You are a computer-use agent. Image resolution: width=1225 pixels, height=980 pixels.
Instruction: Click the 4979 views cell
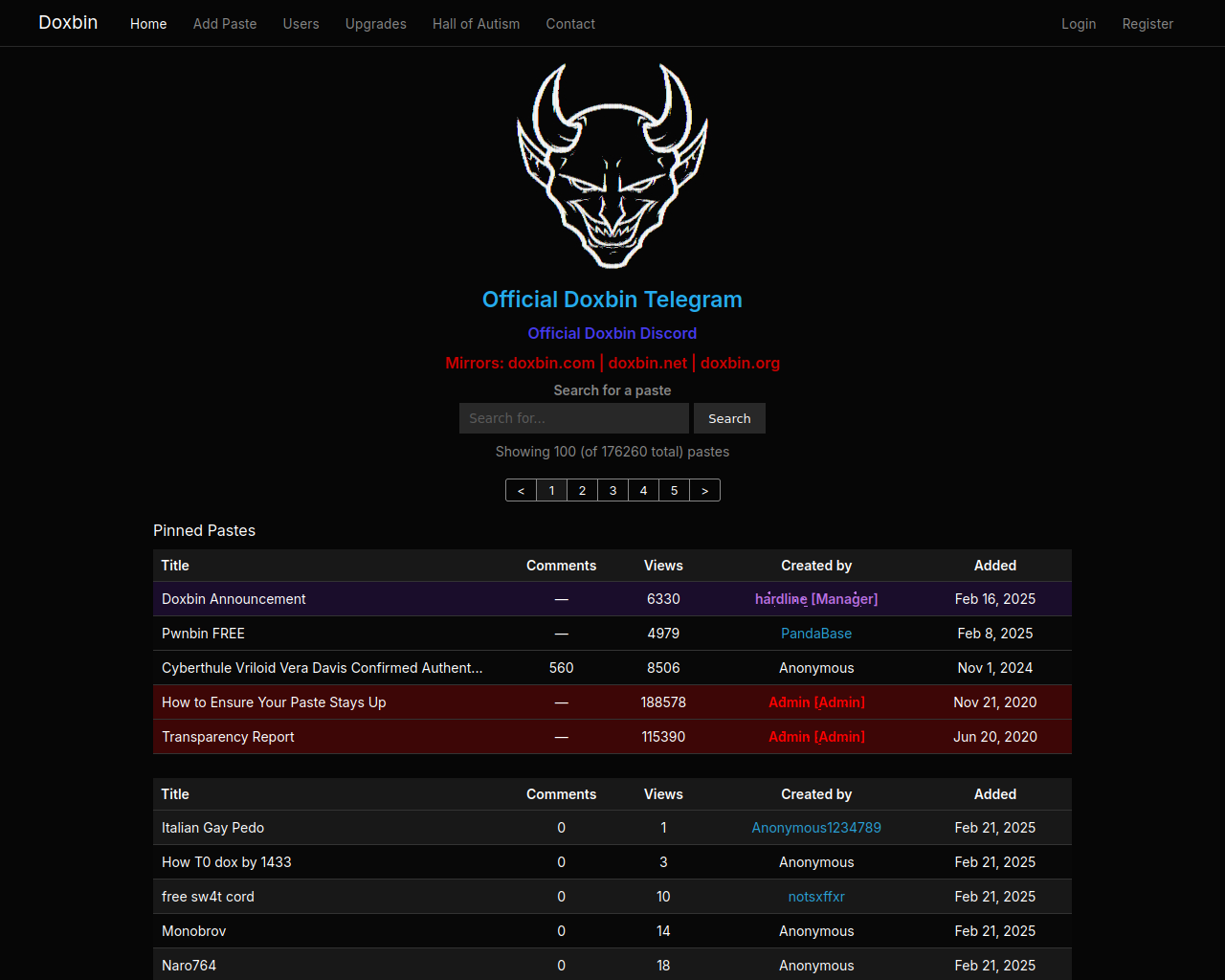pyautogui.click(x=663, y=634)
